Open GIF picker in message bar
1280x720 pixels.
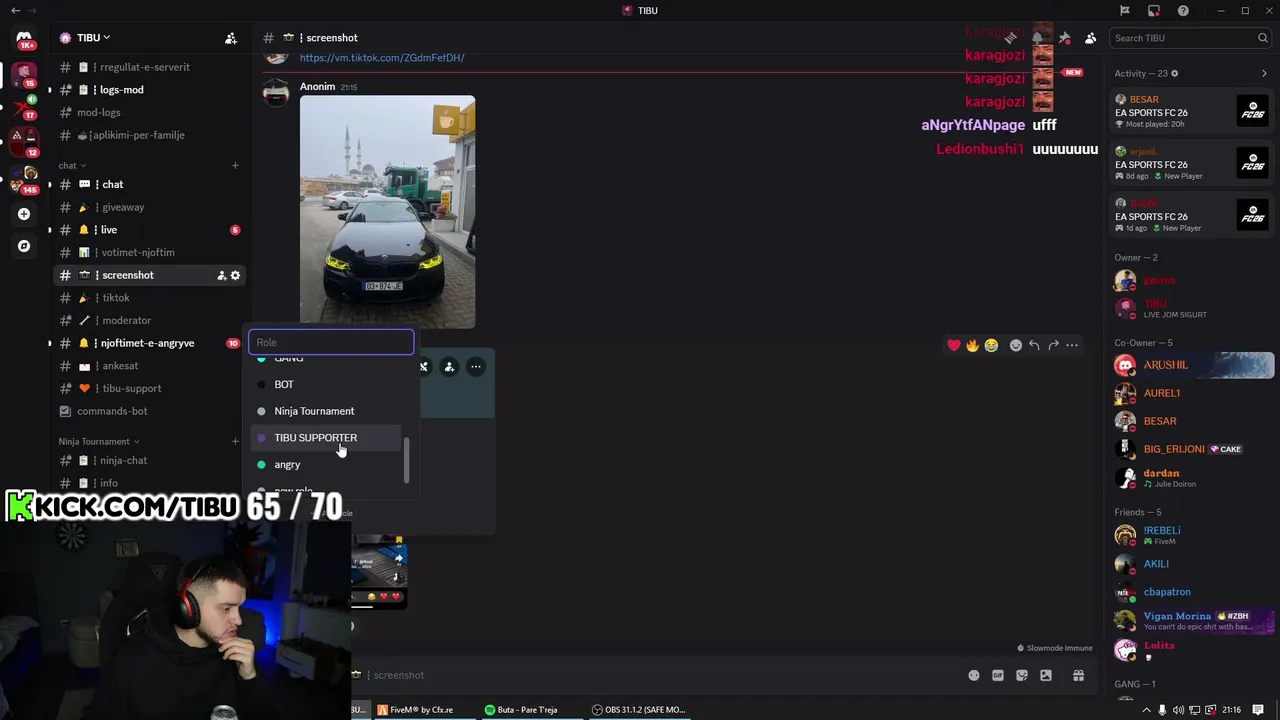[998, 675]
